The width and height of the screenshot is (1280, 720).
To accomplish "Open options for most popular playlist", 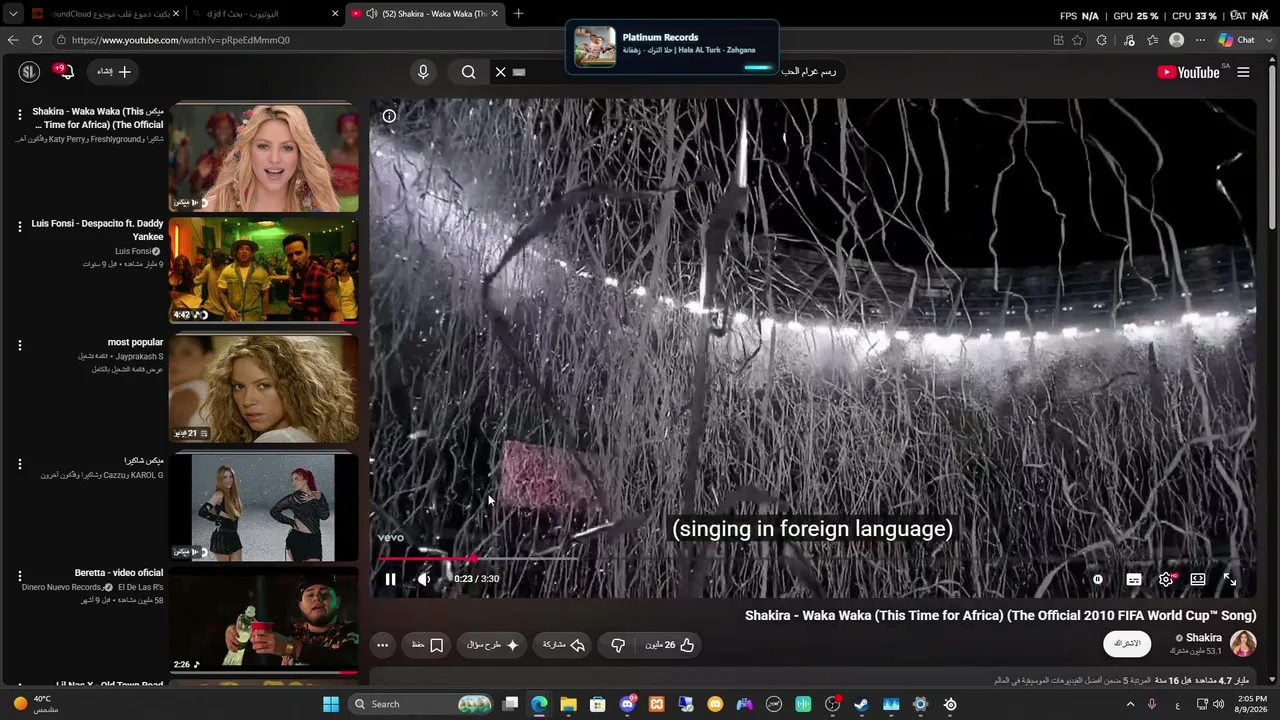I will pyautogui.click(x=19, y=346).
